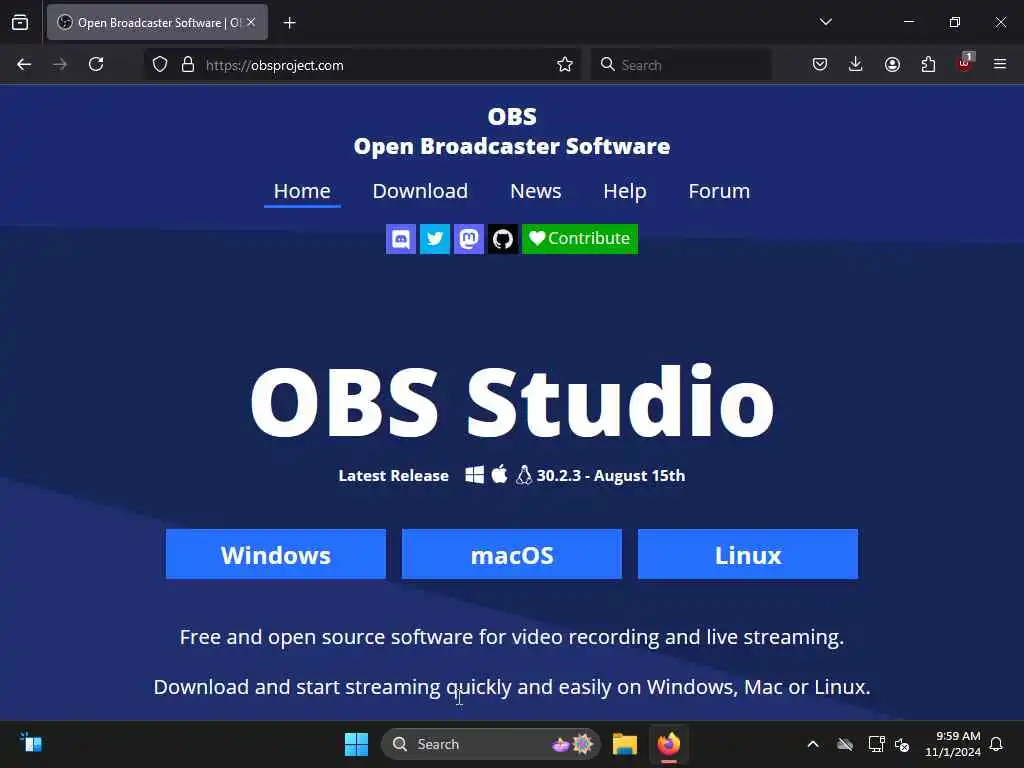Open the network status tray icon
This screenshot has height=768, width=1024.
pyautogui.click(x=876, y=744)
